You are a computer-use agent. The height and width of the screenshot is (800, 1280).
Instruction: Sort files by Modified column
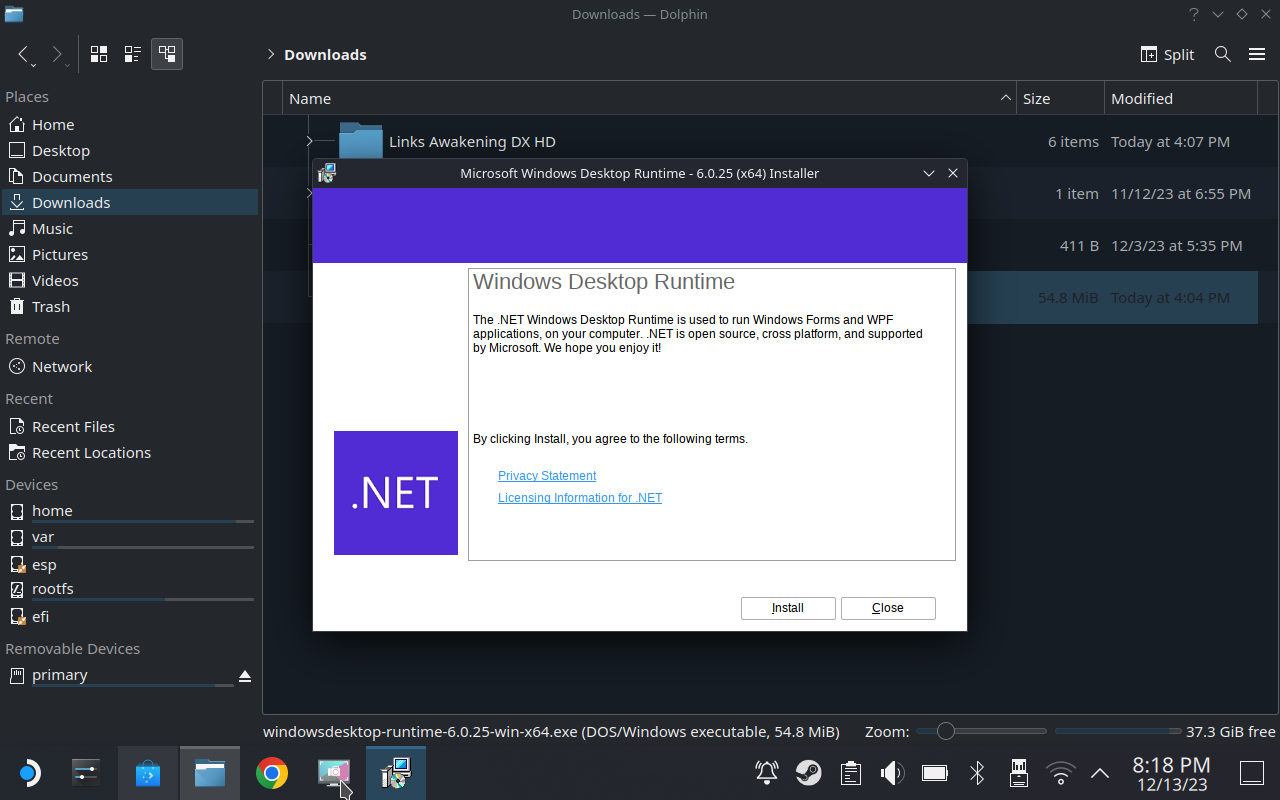[1181, 98]
